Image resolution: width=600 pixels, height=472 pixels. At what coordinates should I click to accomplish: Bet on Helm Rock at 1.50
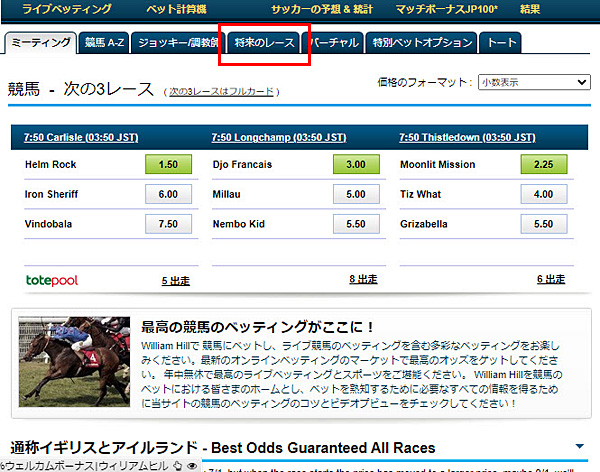(x=168, y=164)
